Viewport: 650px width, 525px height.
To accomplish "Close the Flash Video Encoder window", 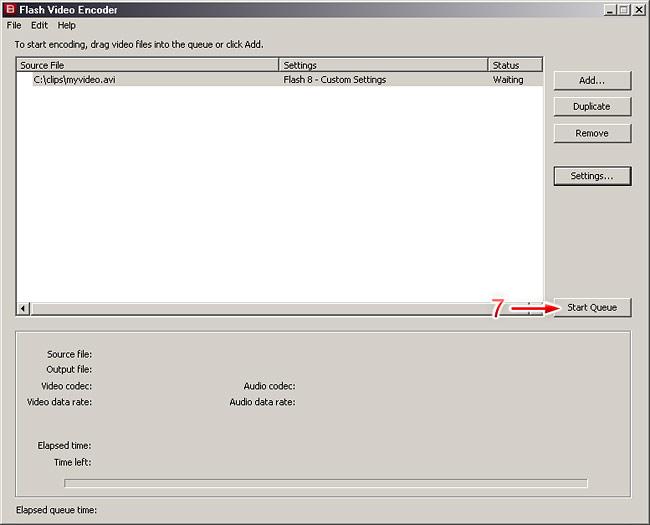I will [639, 10].
